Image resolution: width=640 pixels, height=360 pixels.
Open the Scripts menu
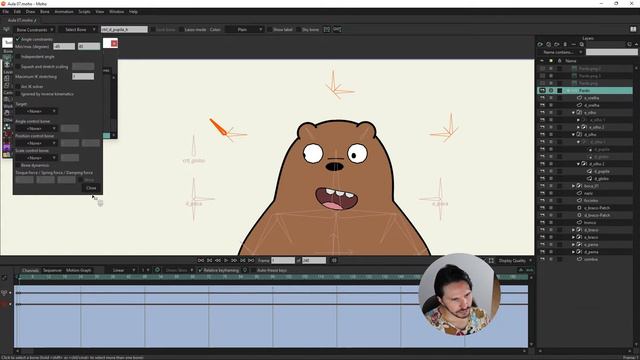point(84,12)
